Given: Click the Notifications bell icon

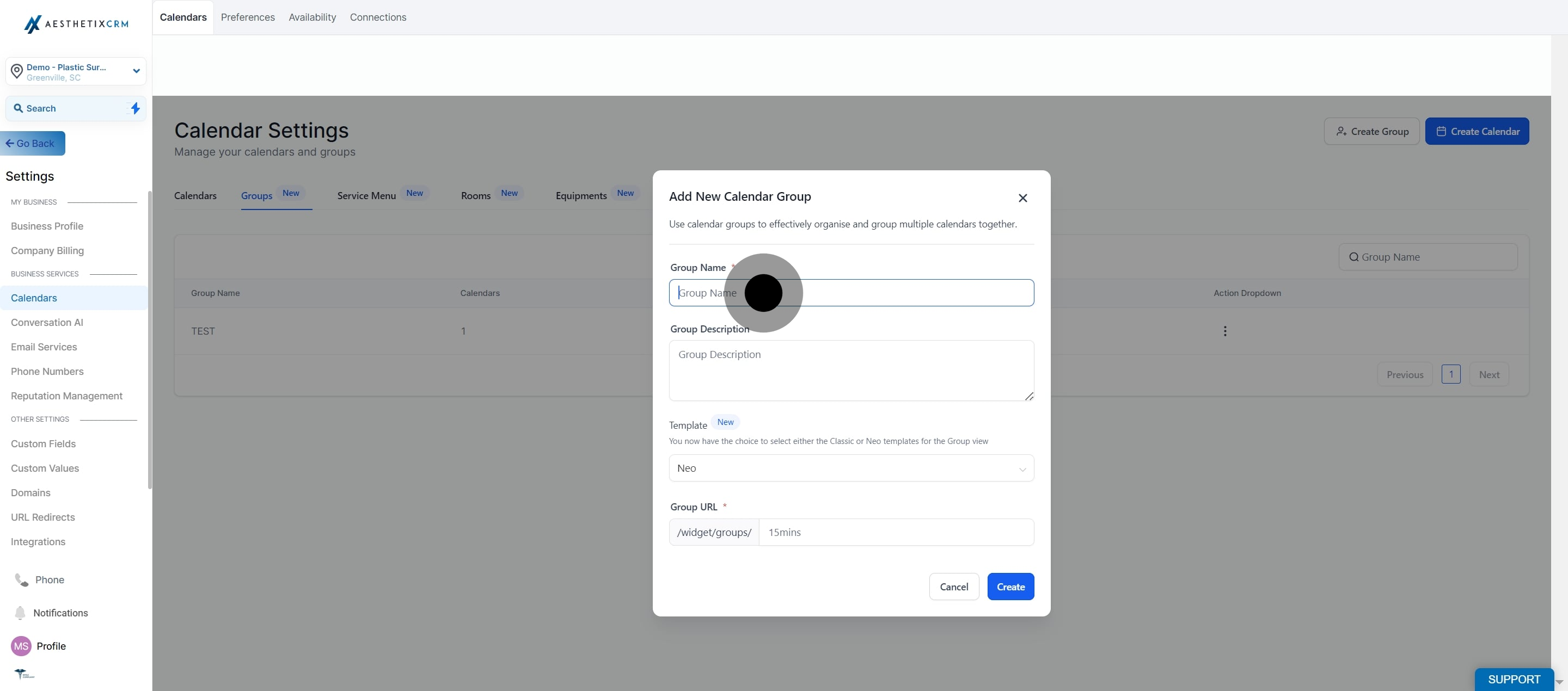Looking at the screenshot, I should 20,613.
